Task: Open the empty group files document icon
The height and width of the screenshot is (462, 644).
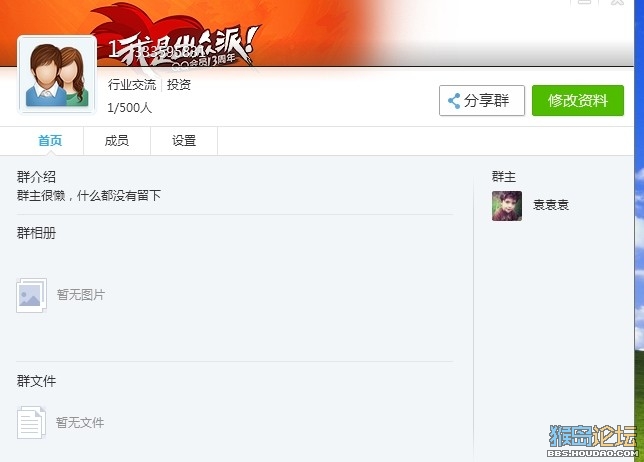Action: coord(31,422)
